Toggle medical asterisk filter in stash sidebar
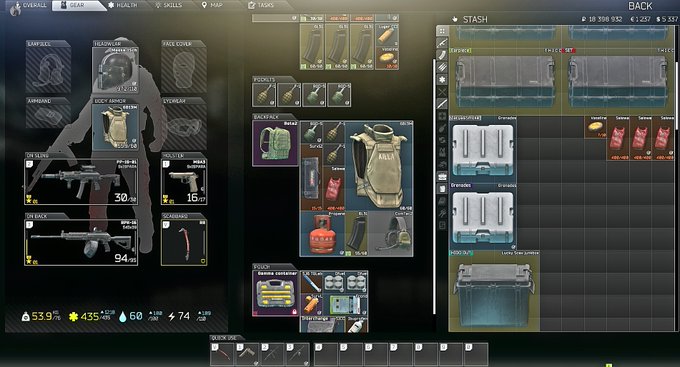This screenshot has height=367, width=680. tap(442, 80)
